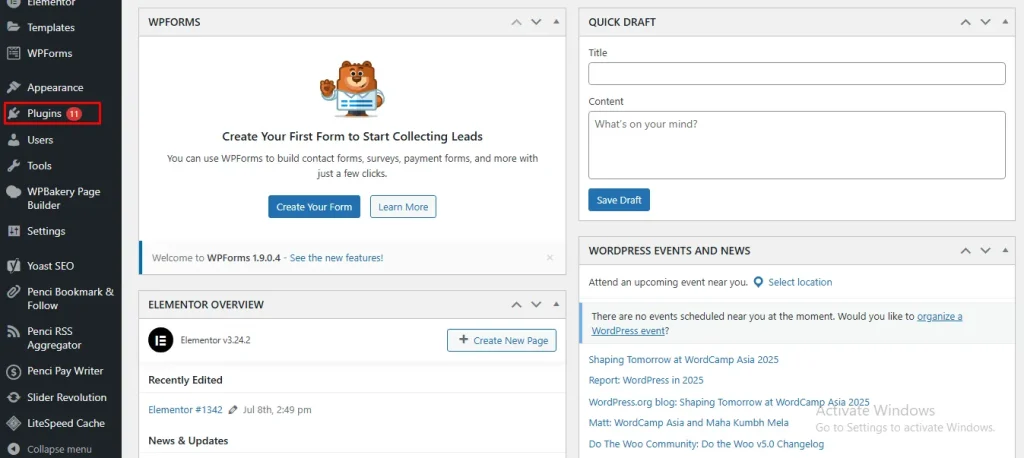Viewport: 1024px width, 458px height.
Task: Open Do The Woo v5.0 Changelog link
Action: point(706,444)
